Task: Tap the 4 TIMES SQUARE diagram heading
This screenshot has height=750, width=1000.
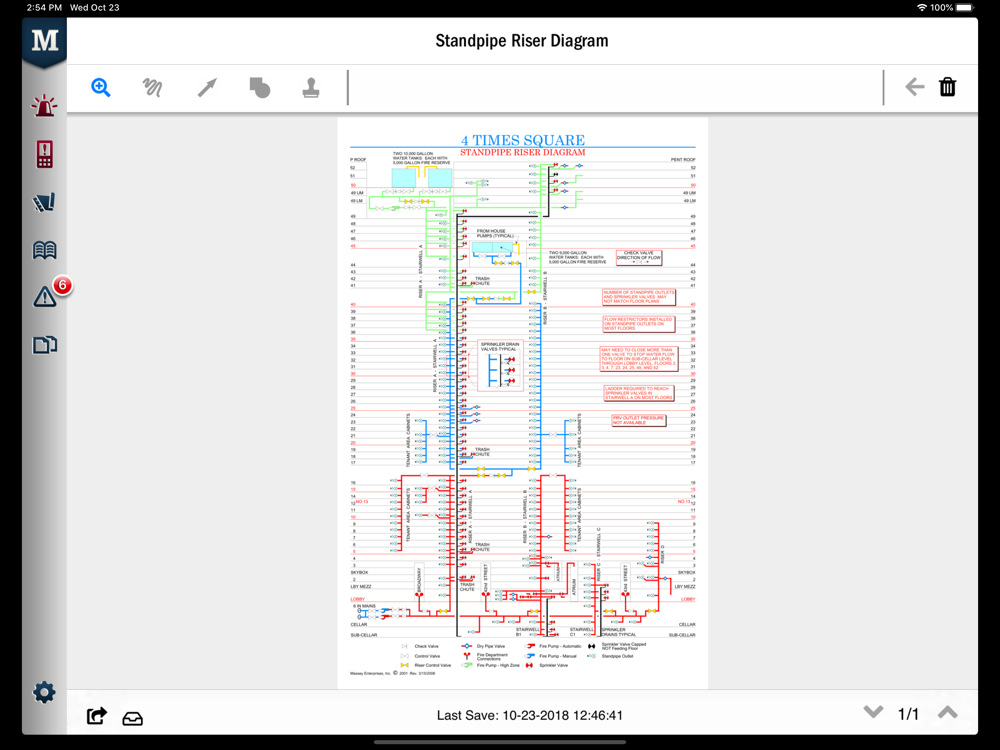Action: [x=523, y=140]
